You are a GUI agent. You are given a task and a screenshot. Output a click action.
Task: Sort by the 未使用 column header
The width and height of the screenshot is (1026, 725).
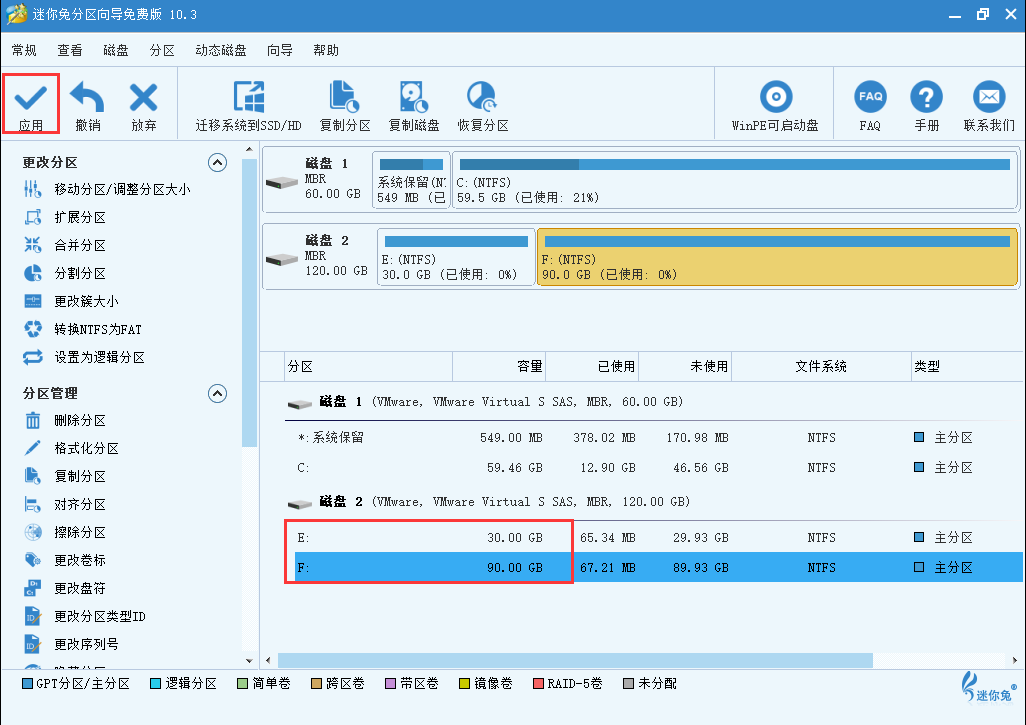point(685,366)
